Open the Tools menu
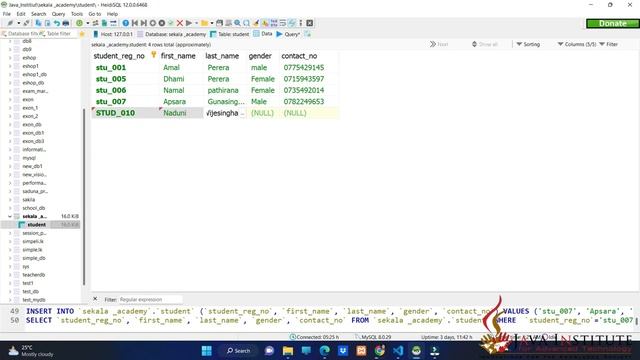The height and width of the screenshot is (360, 640). (77, 14)
